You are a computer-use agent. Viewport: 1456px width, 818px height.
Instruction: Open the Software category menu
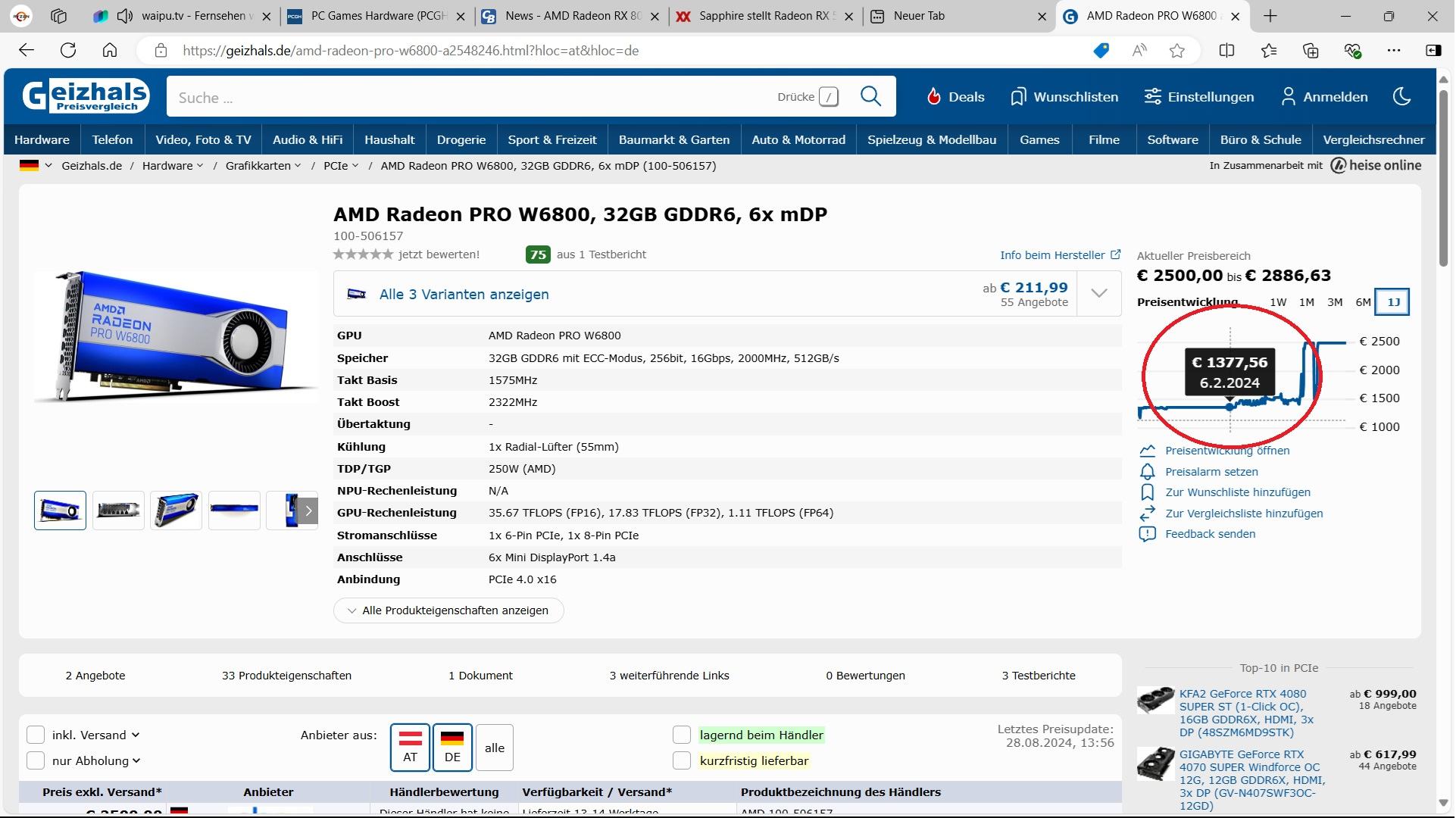click(1172, 139)
